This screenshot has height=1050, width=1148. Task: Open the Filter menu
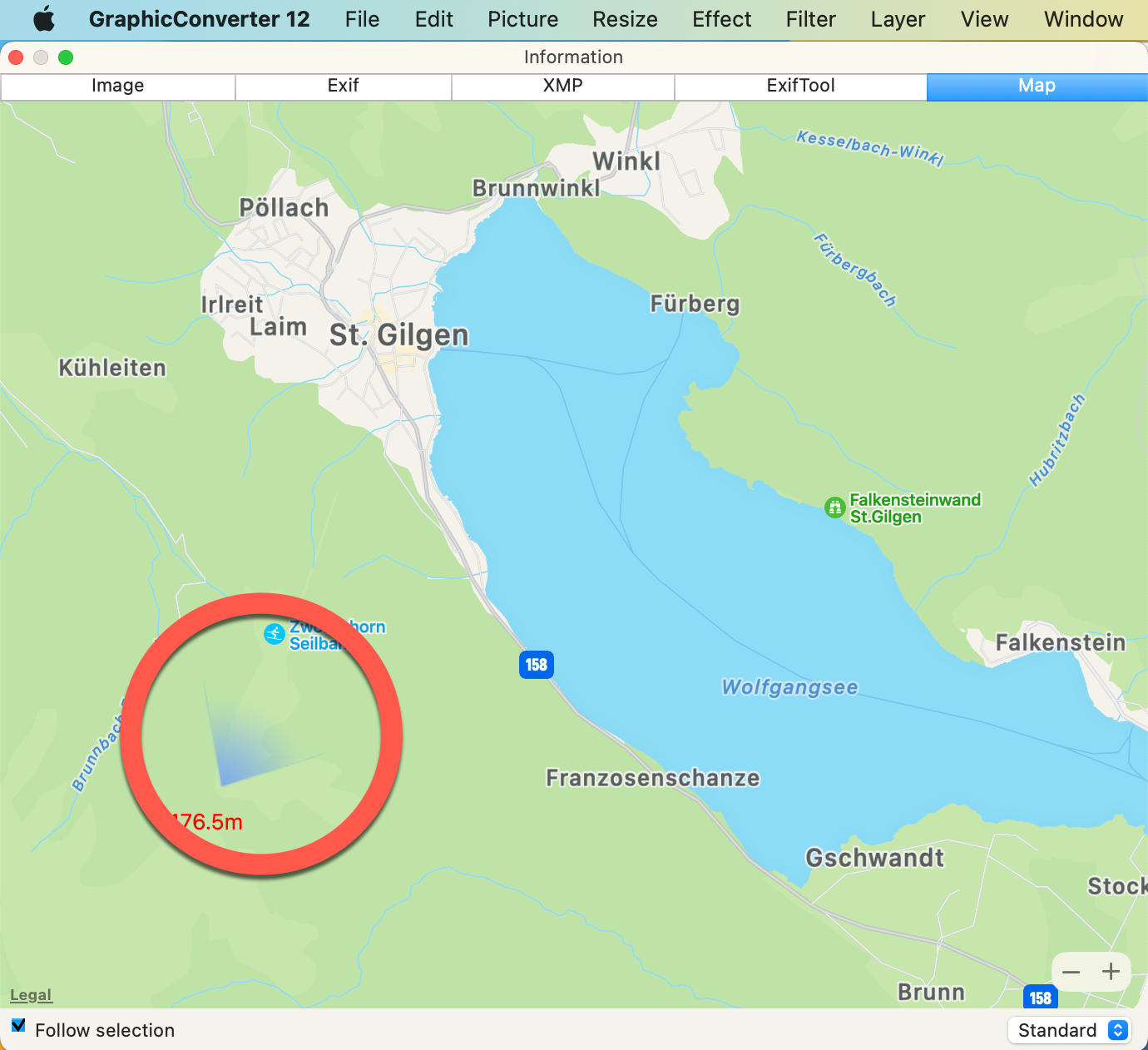811,19
